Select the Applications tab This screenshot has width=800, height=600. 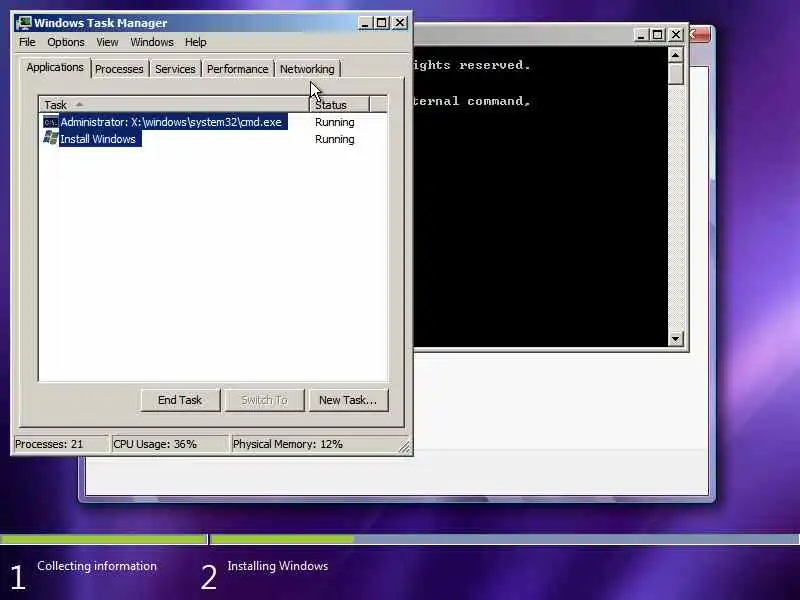pyautogui.click(x=55, y=67)
